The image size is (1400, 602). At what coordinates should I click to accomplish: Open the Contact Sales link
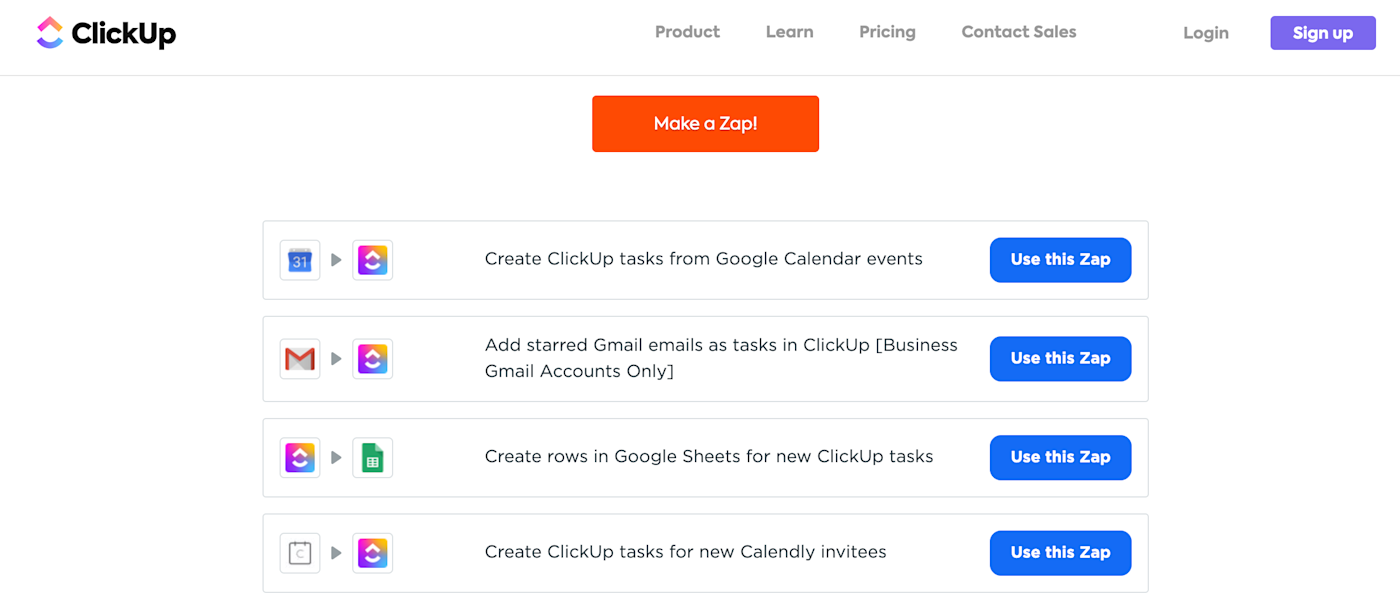coord(1018,32)
